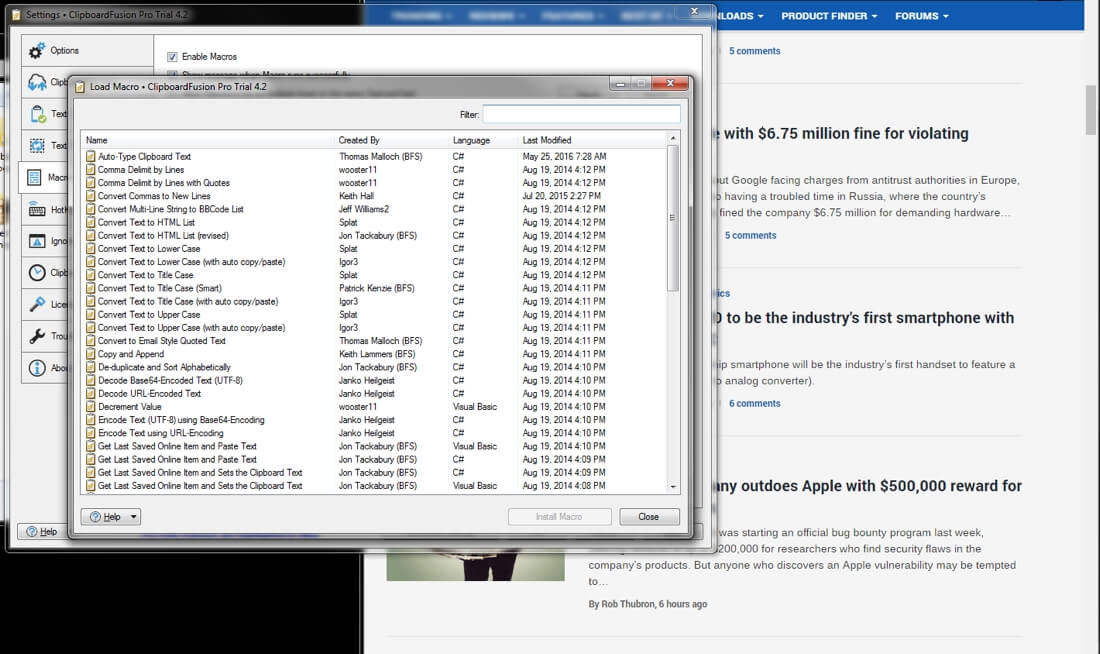
Task: Click macro icon beside Convert to Email Style Quoted Text
Action: point(90,341)
